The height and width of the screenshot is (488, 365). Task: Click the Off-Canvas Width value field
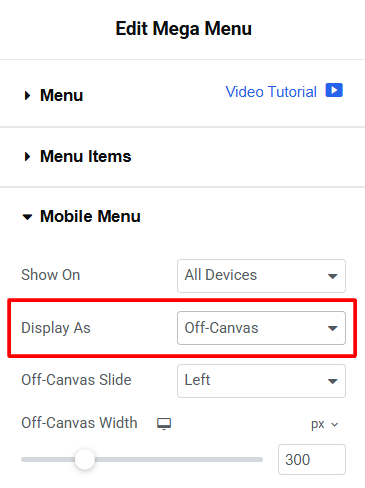pos(312,459)
